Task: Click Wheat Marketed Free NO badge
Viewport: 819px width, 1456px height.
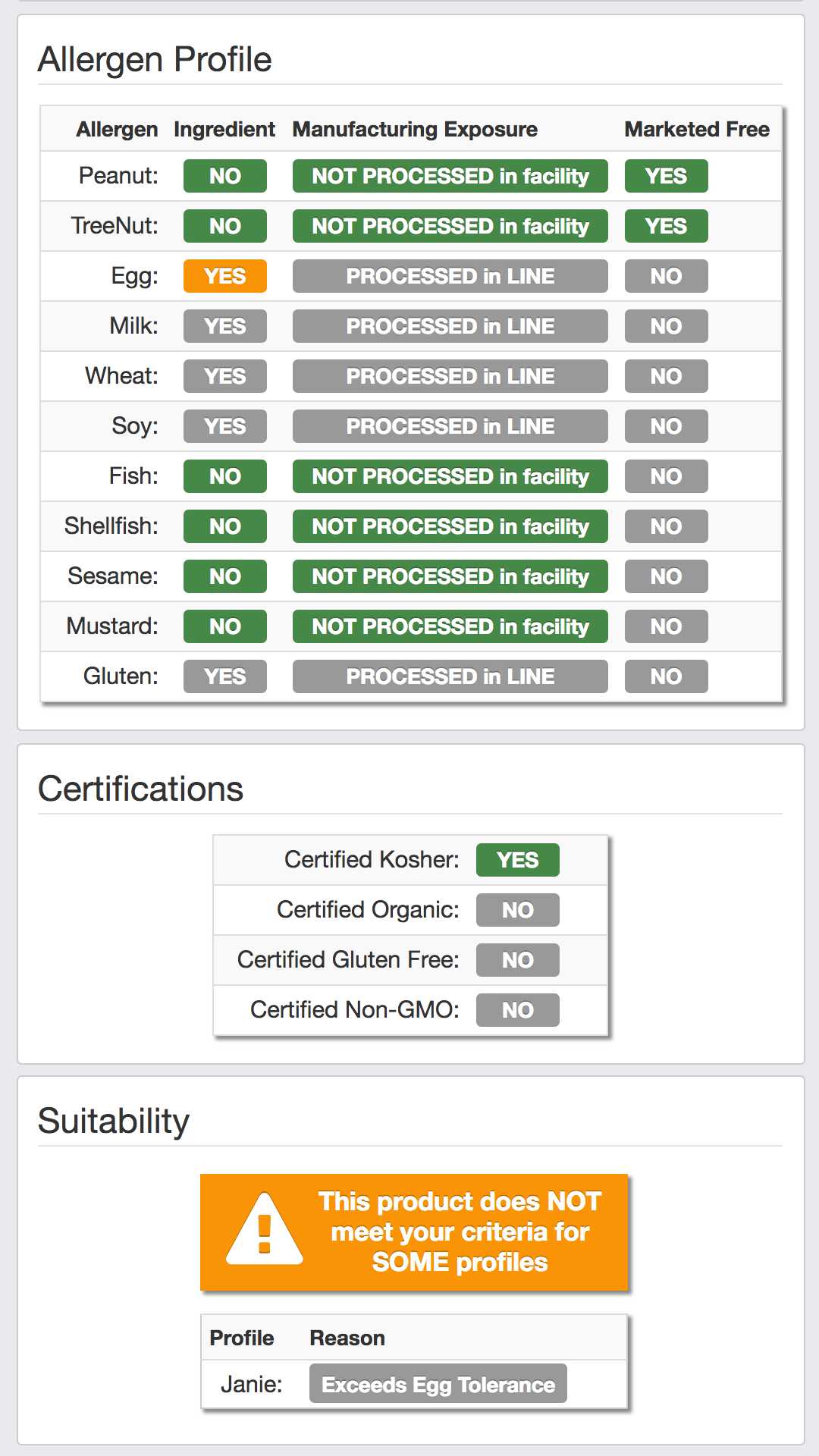Action: (667, 376)
